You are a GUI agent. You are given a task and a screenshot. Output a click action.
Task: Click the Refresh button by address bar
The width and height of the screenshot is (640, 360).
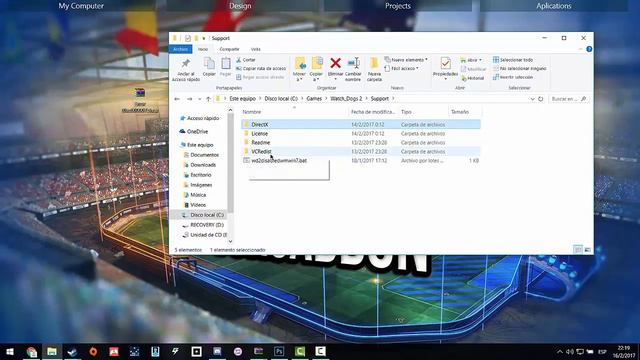(540, 99)
